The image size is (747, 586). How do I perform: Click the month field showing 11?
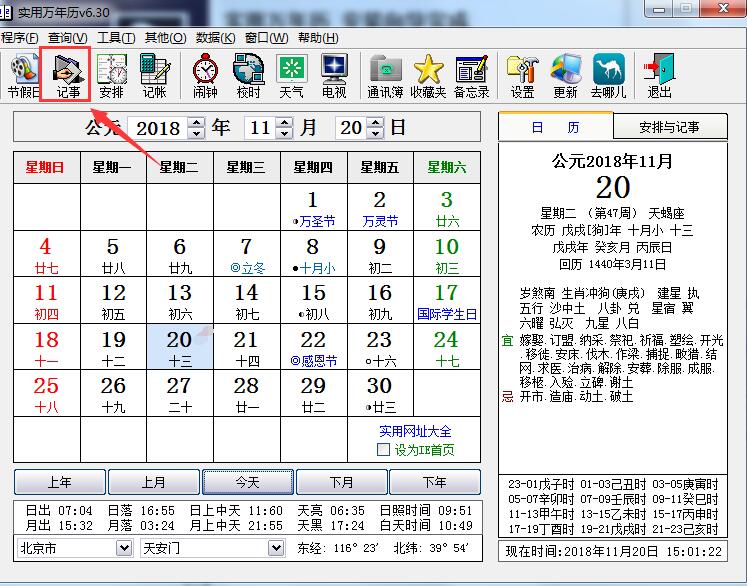point(261,128)
